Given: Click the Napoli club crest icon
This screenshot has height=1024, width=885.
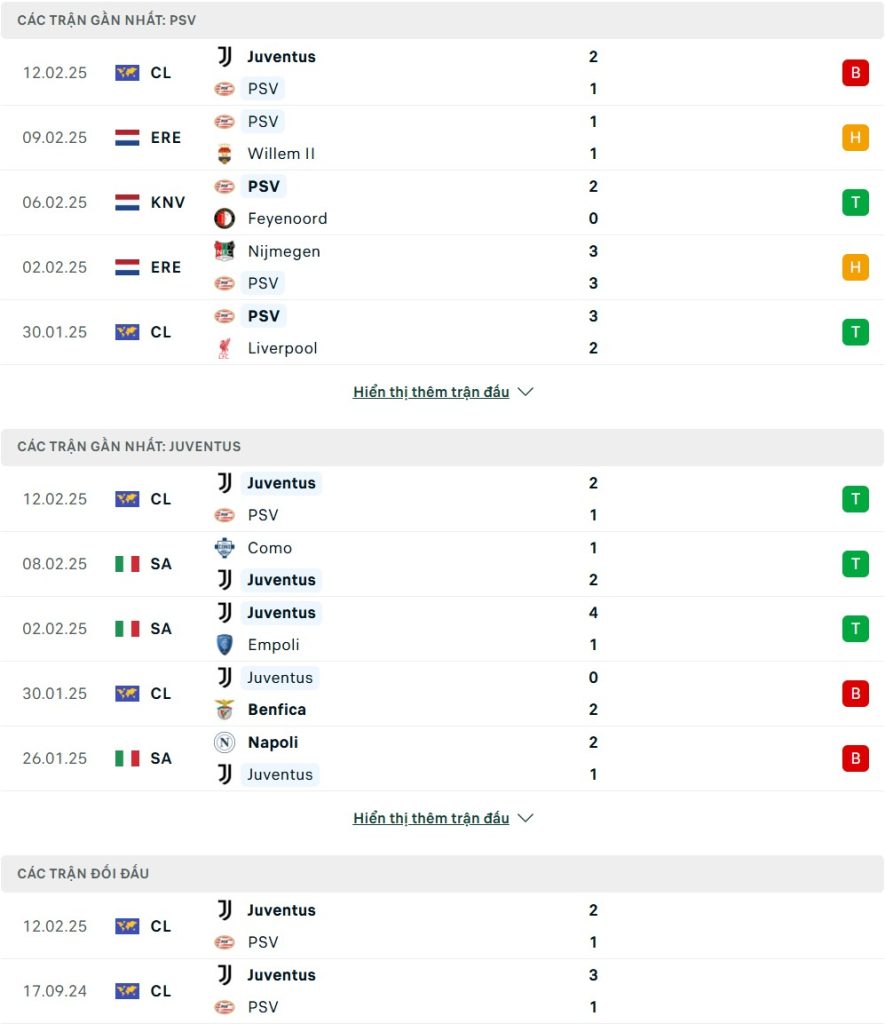Looking at the screenshot, I should (225, 742).
